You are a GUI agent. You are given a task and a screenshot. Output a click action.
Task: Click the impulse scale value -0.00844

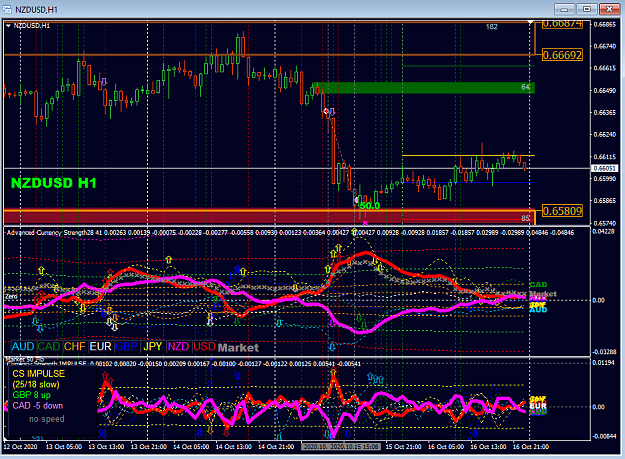[x=605, y=436]
